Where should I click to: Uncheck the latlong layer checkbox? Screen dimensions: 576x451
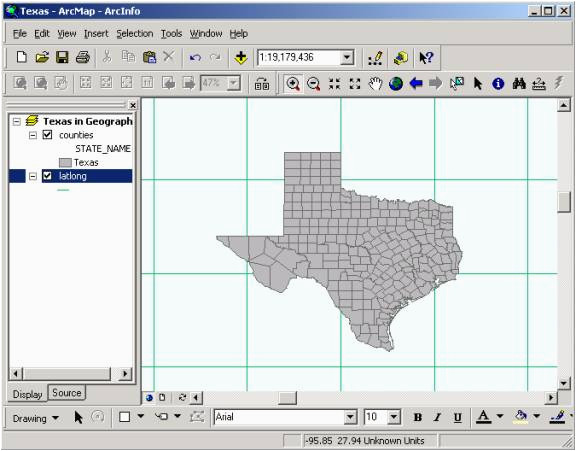[47, 176]
